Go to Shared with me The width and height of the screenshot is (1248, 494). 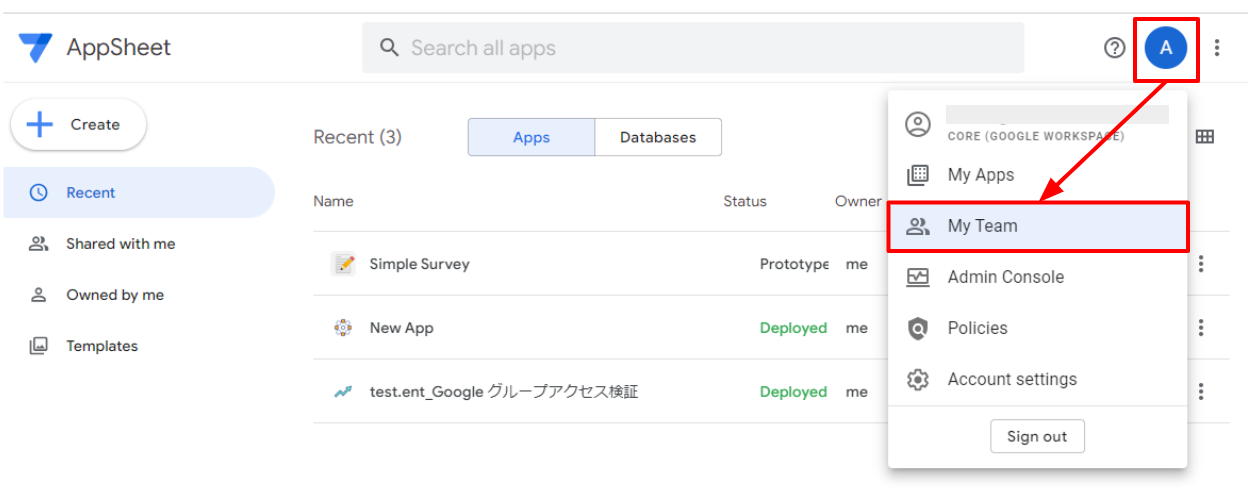[x=138, y=244]
